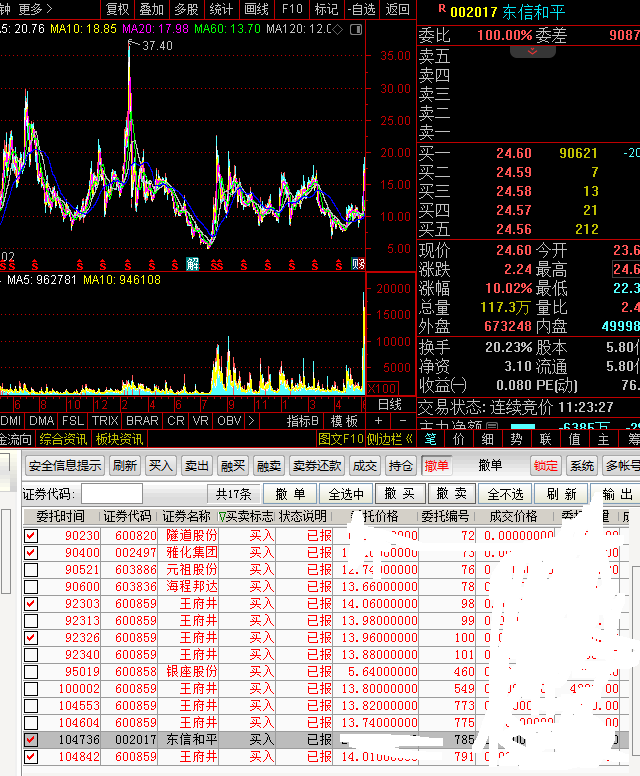Open the 势 trend tab

[x=517, y=439]
